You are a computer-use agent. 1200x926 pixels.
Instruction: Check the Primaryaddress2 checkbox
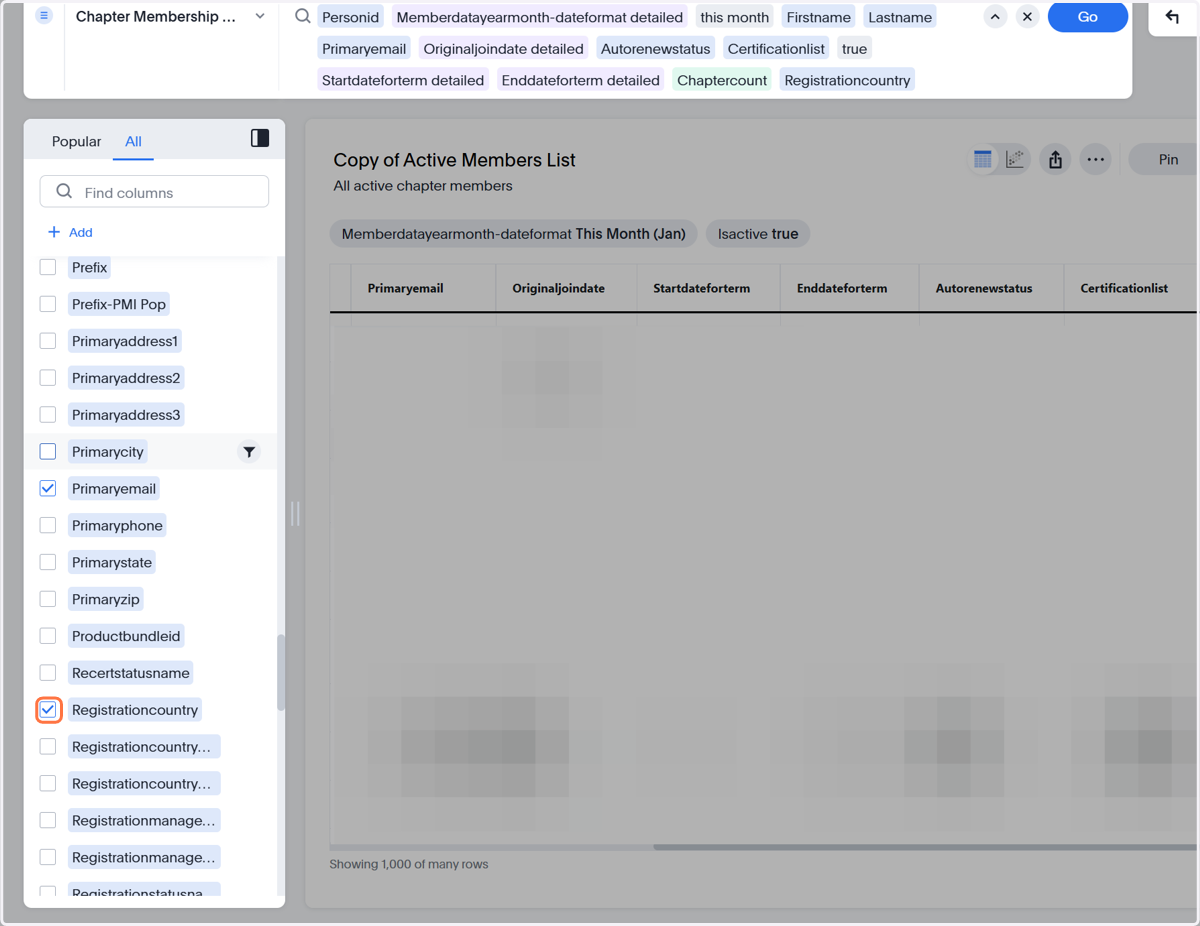48,378
